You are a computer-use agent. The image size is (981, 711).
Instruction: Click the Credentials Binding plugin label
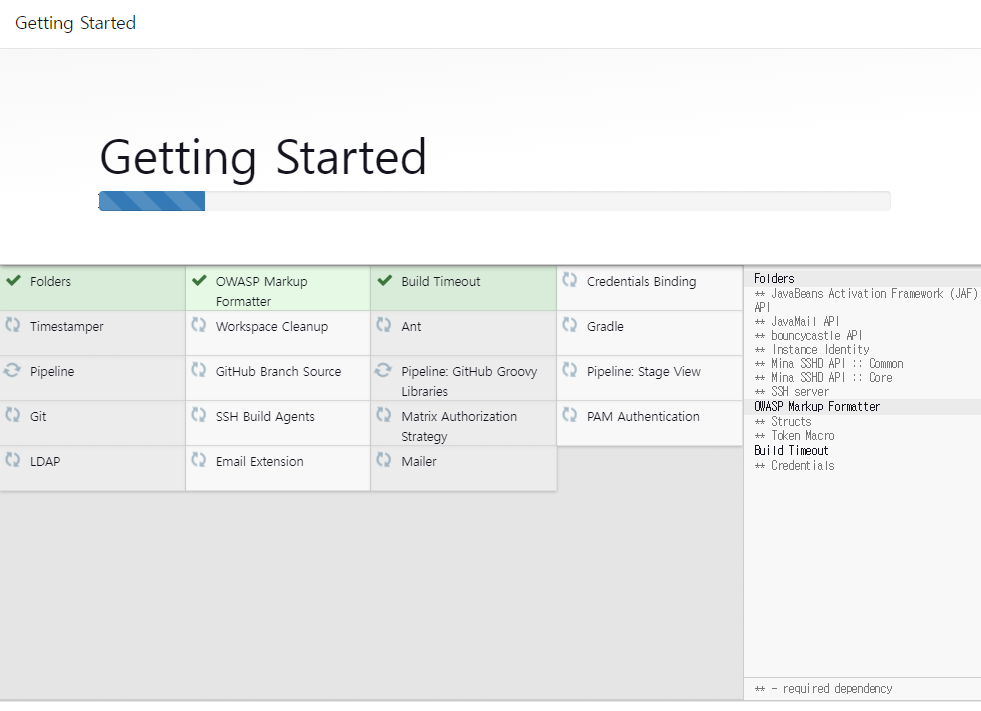coord(641,282)
